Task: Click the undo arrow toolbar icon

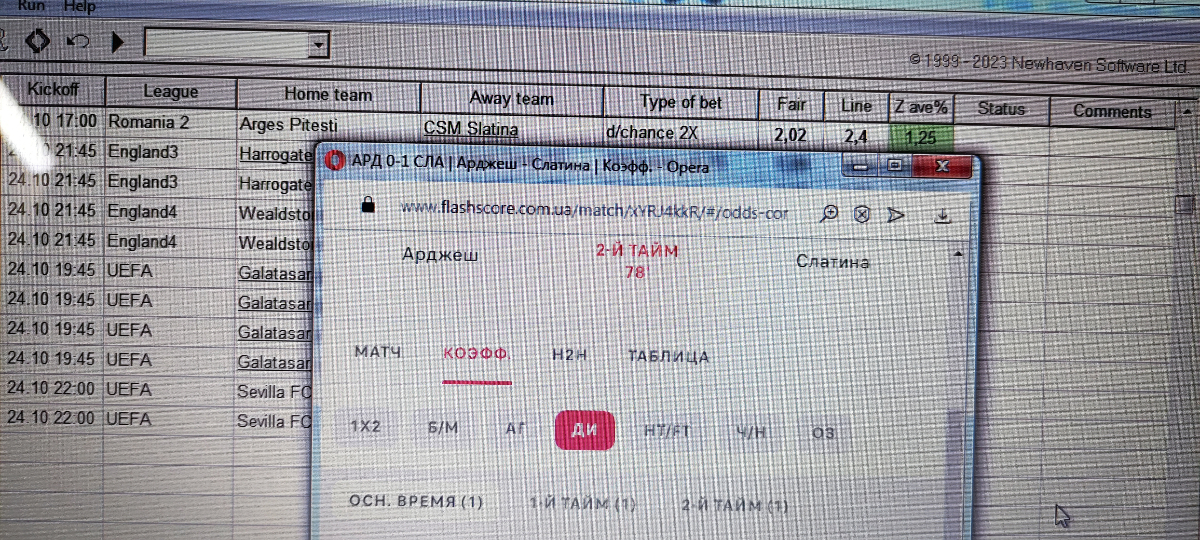Action: coord(78,42)
